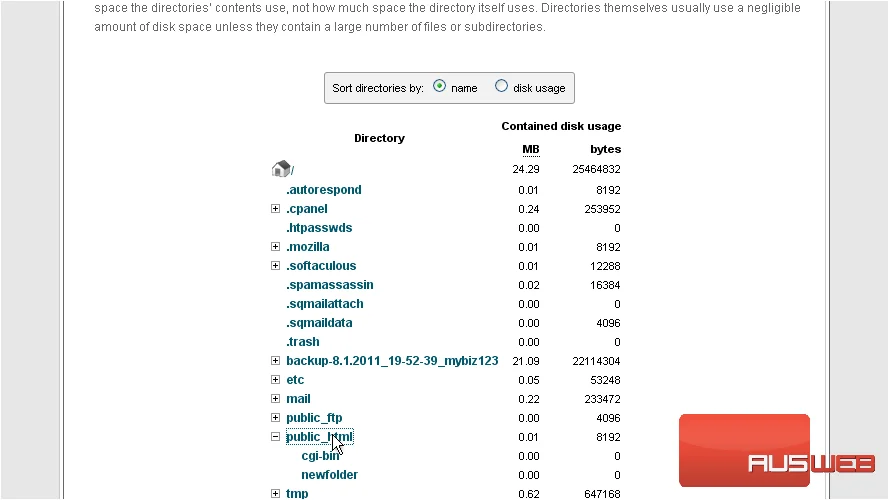This screenshot has height=500, width=889.
Task: Click the MB column header abbreviation
Action: pyautogui.click(x=531, y=150)
